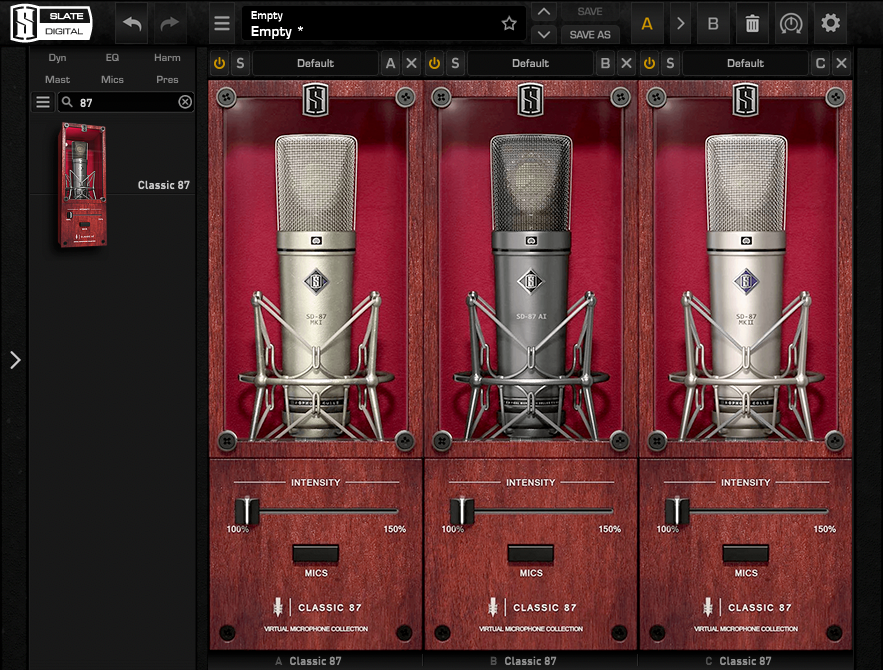Open module A Default preset dropdown

click(x=315, y=63)
